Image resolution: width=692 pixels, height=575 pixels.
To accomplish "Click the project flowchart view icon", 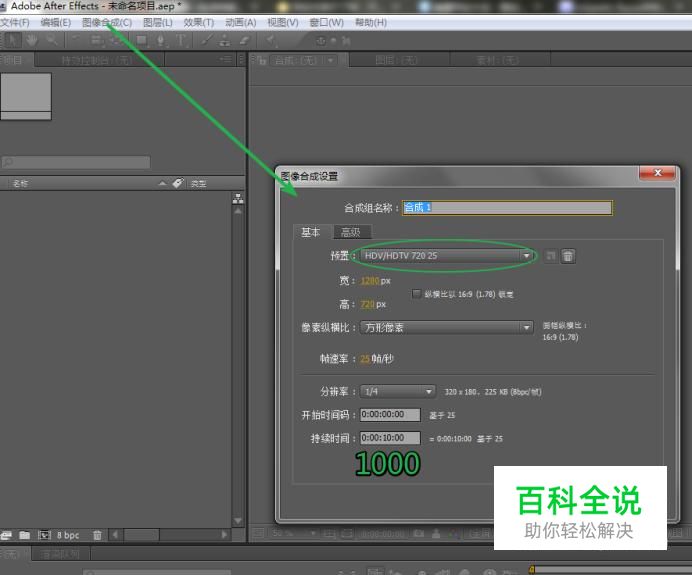I will (x=238, y=198).
